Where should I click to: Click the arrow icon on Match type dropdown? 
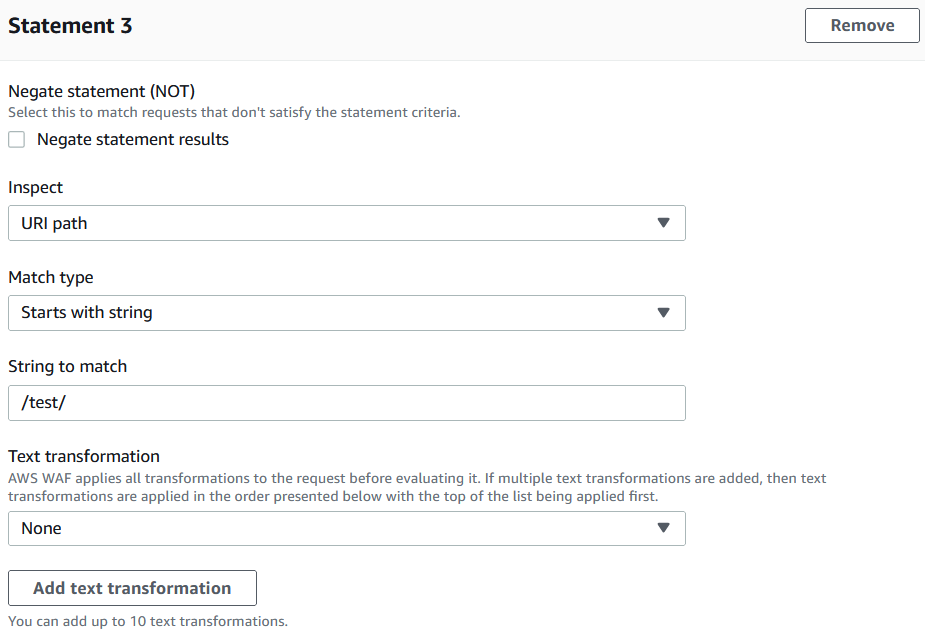pos(663,313)
